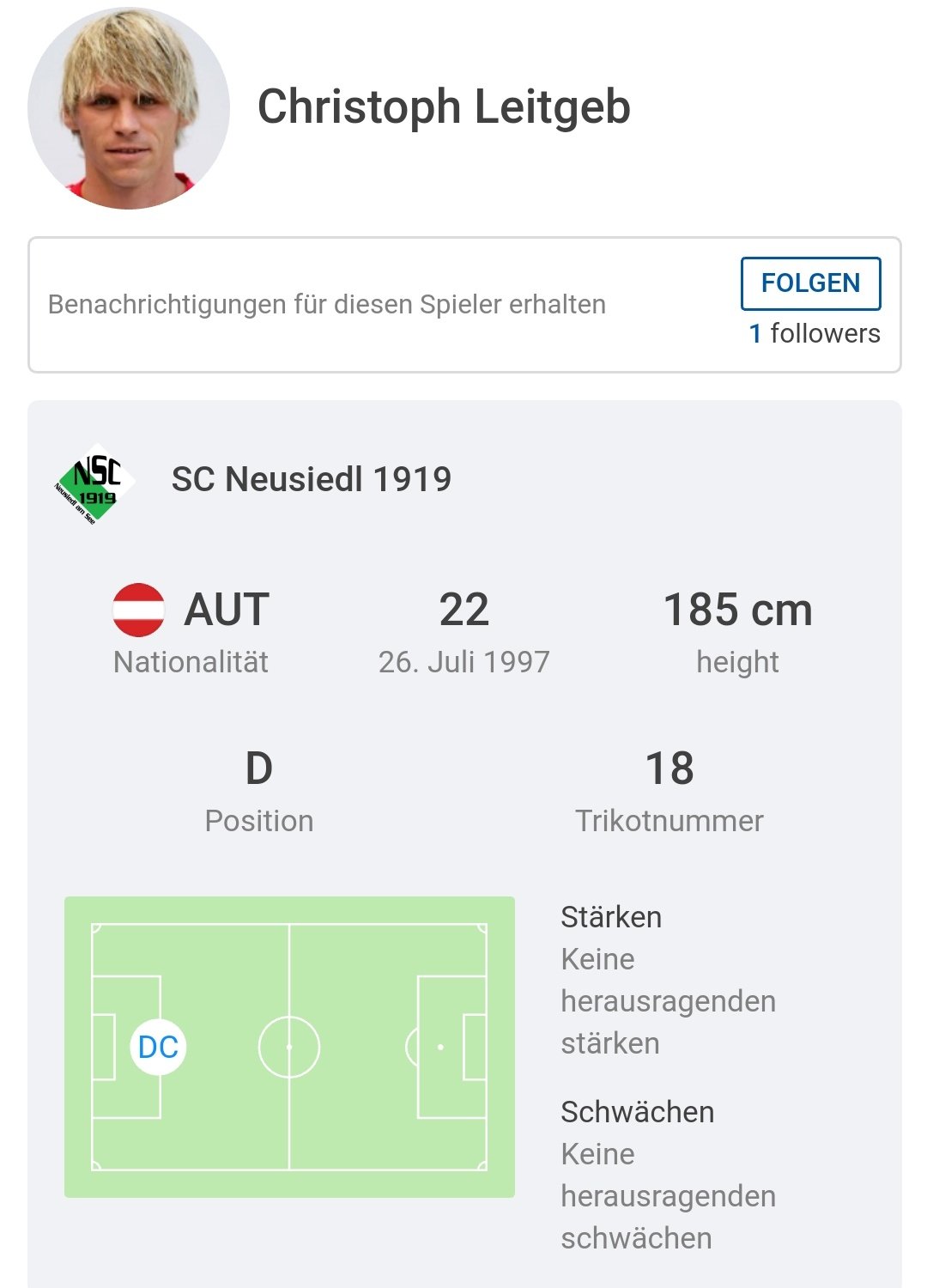
Task: Click the 1 followers count
Action: coord(815,333)
